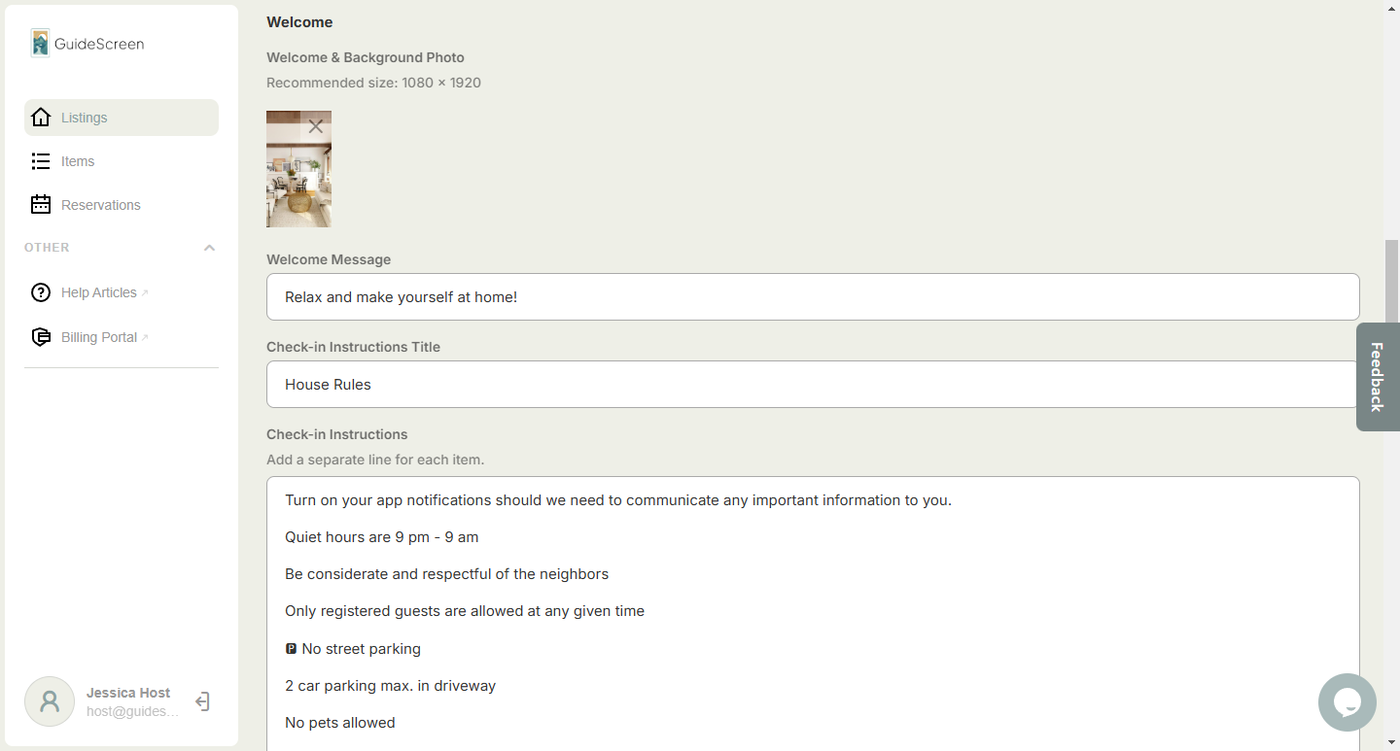Click the Billing Portal icon
The image size is (1400, 751).
(41, 337)
